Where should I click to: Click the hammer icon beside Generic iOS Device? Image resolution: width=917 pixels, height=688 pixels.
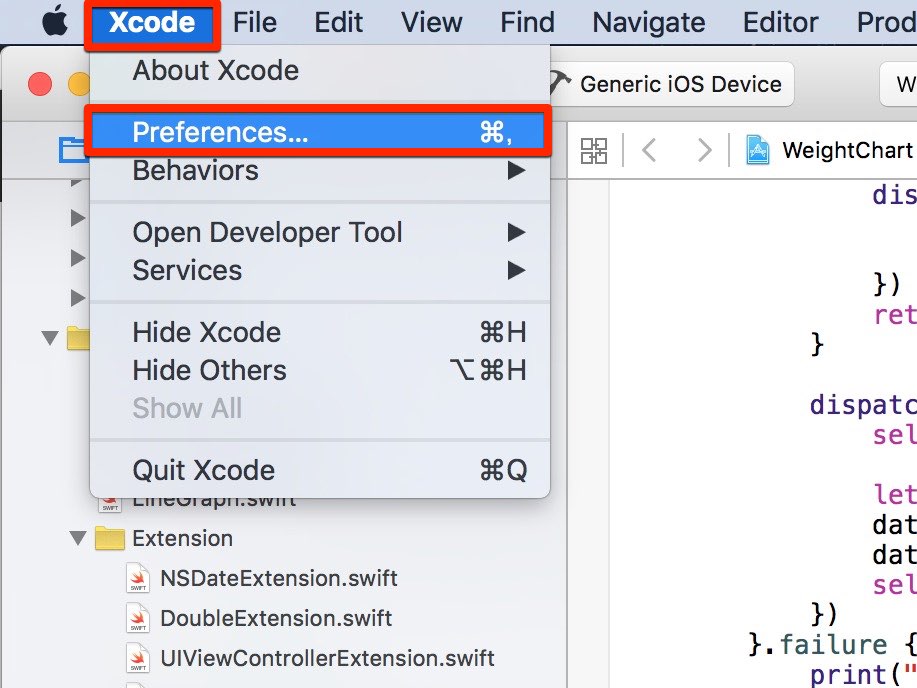560,84
